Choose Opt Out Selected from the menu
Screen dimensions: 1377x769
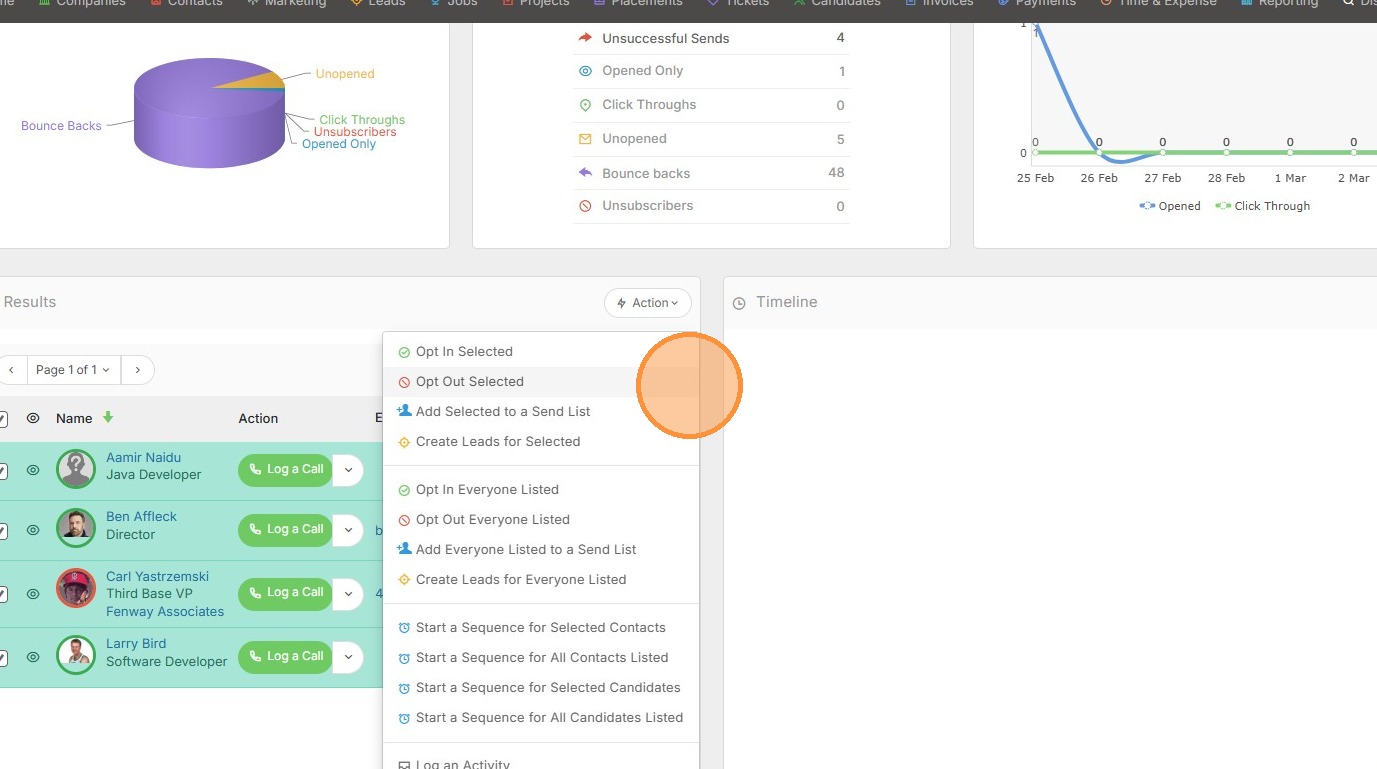541,382
